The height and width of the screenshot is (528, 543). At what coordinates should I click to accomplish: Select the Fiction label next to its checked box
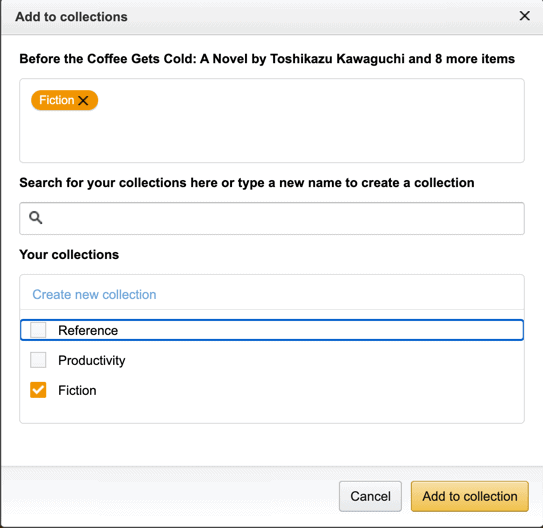77,390
